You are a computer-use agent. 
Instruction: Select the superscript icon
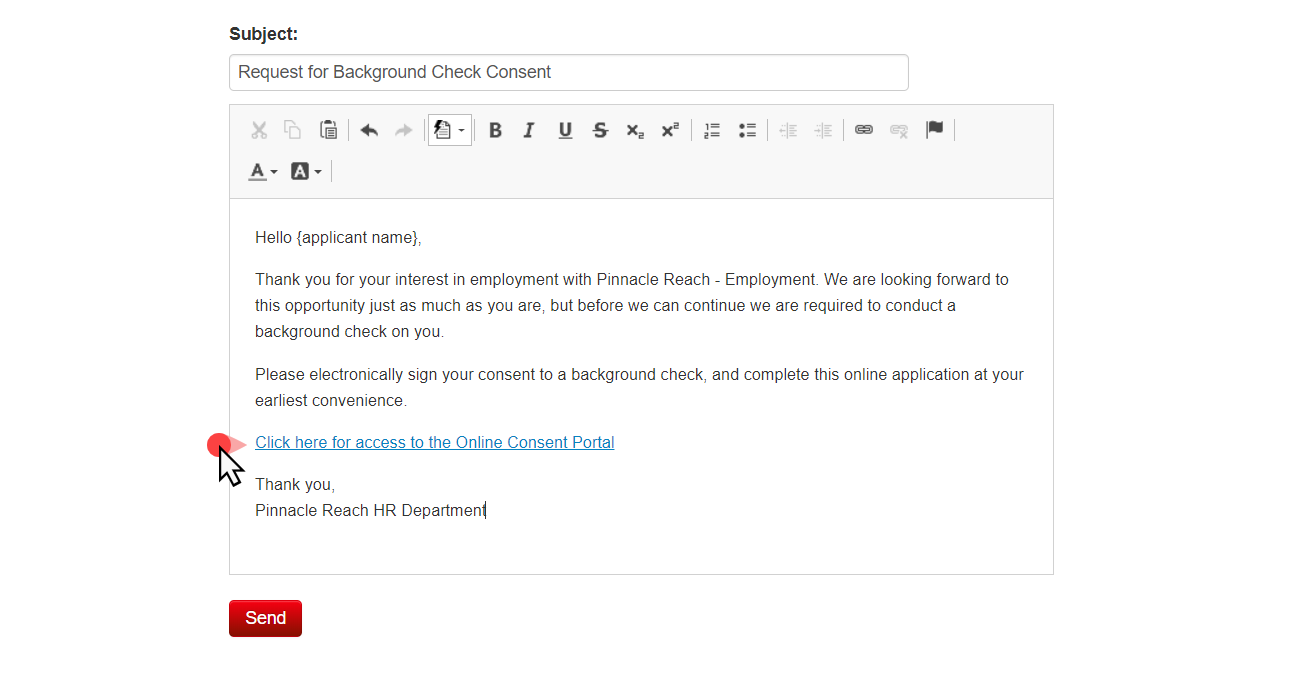click(670, 130)
